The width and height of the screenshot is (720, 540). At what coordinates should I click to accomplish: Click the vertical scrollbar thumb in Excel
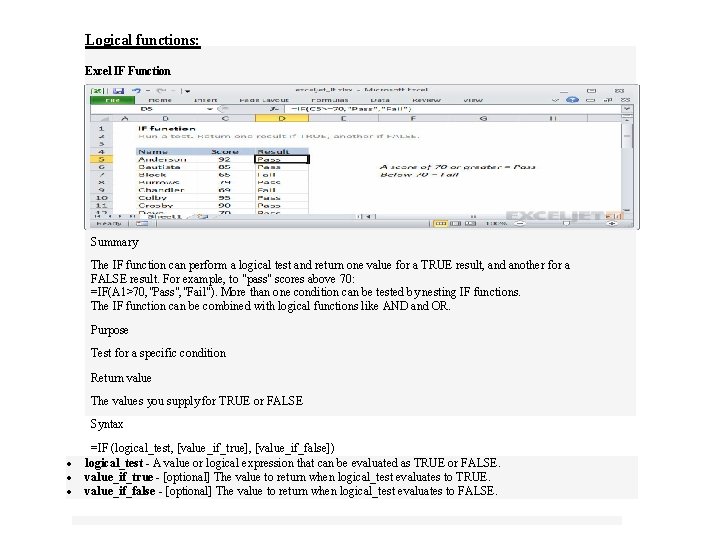click(x=627, y=137)
